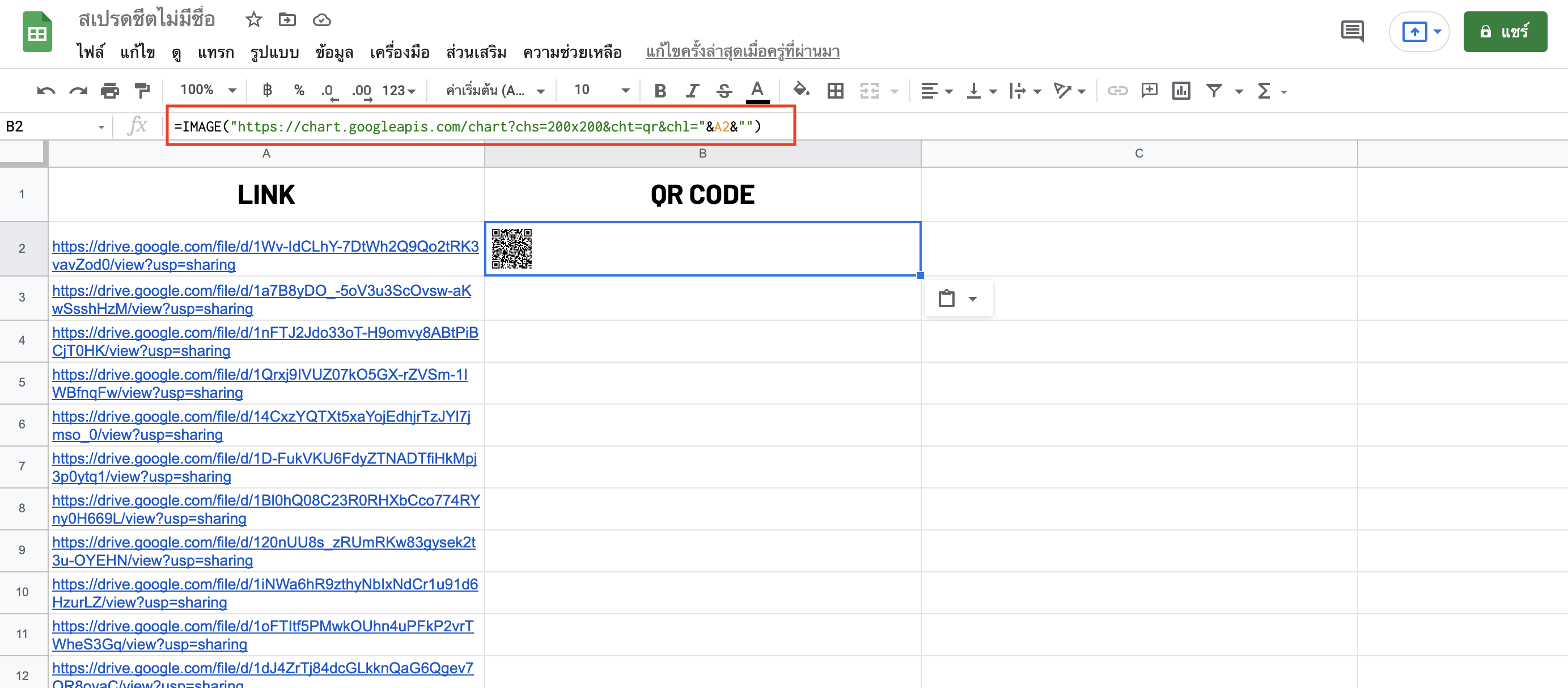The height and width of the screenshot is (688, 1568).
Task: Open the Drive link in cell A3
Action: tap(262, 291)
